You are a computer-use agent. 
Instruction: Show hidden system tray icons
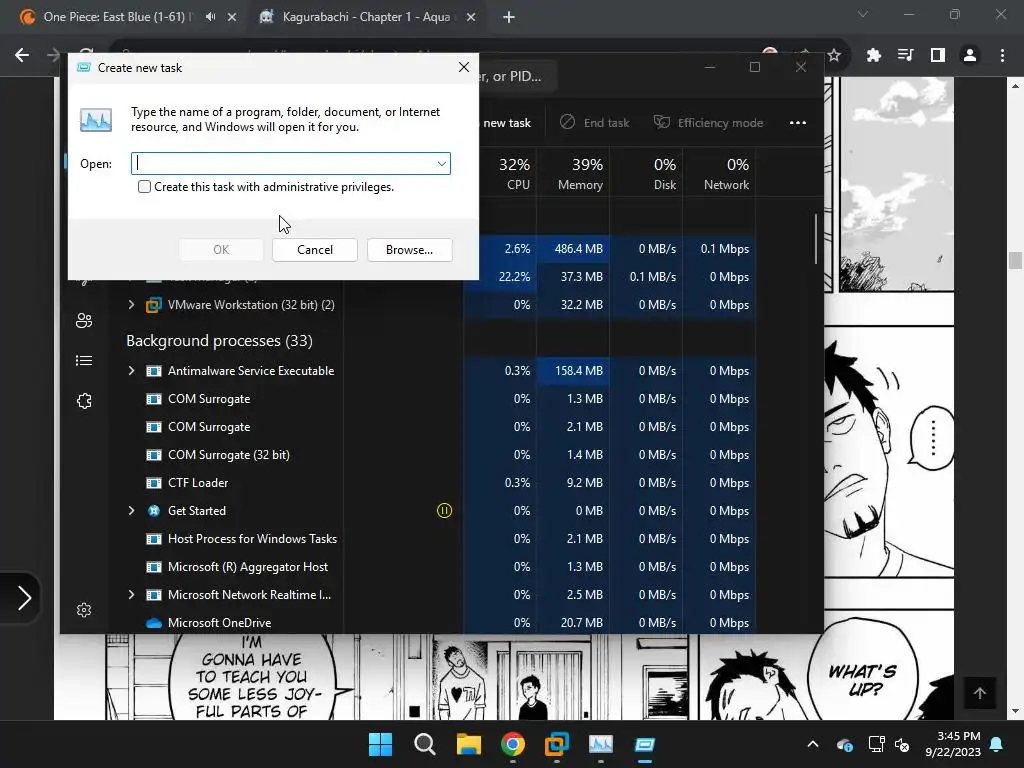(813, 744)
